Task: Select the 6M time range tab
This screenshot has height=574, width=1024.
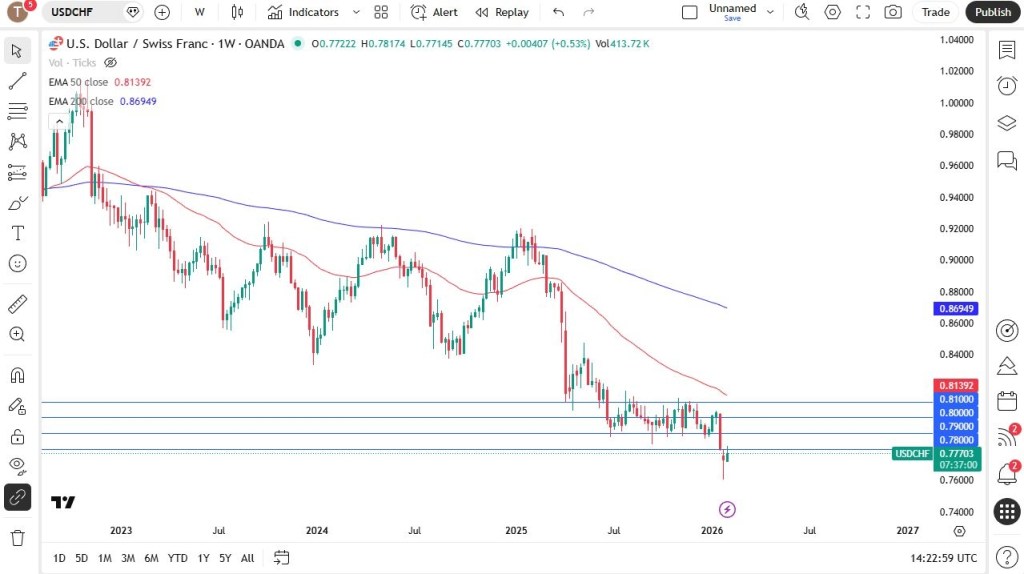Action: (151, 558)
